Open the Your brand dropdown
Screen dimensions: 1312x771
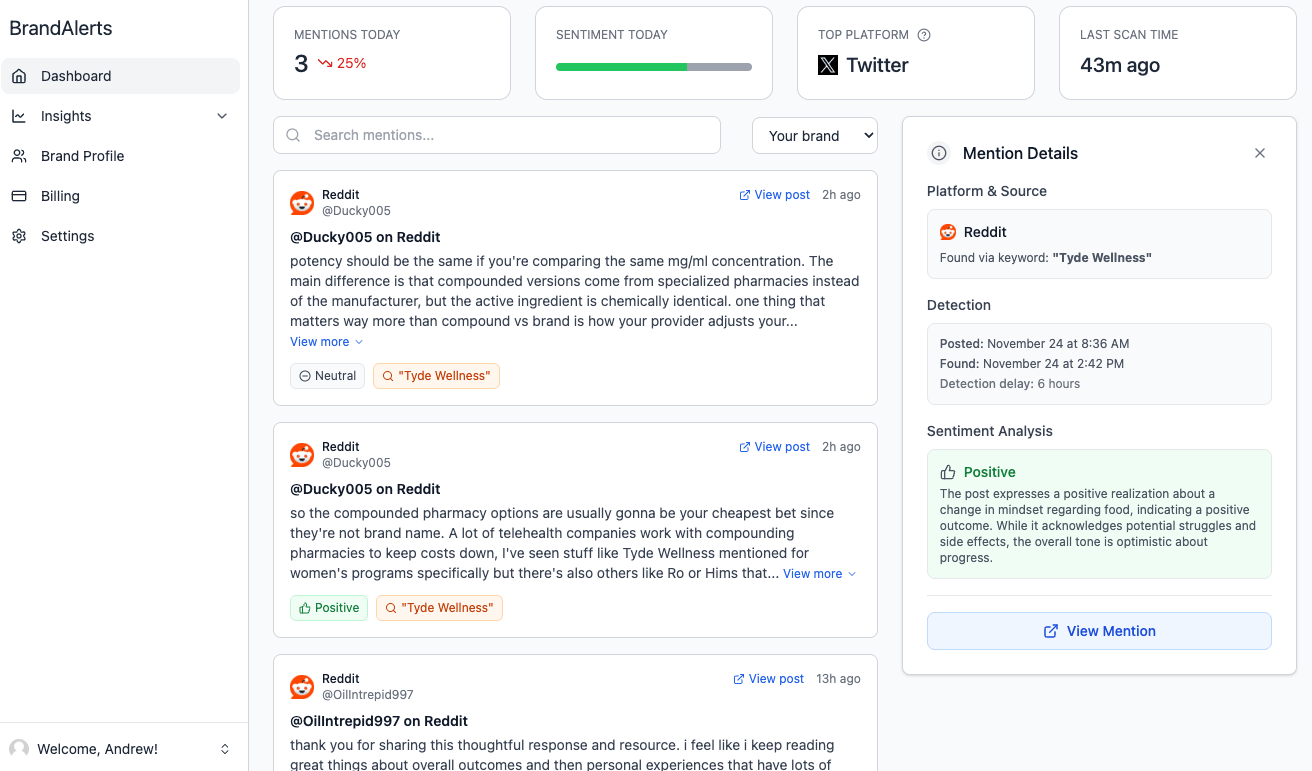[x=815, y=136]
